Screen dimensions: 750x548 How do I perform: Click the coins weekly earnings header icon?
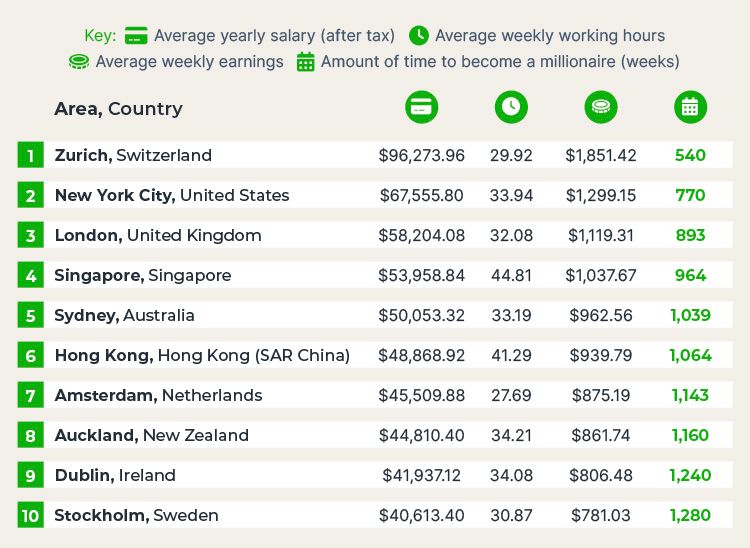[600, 107]
